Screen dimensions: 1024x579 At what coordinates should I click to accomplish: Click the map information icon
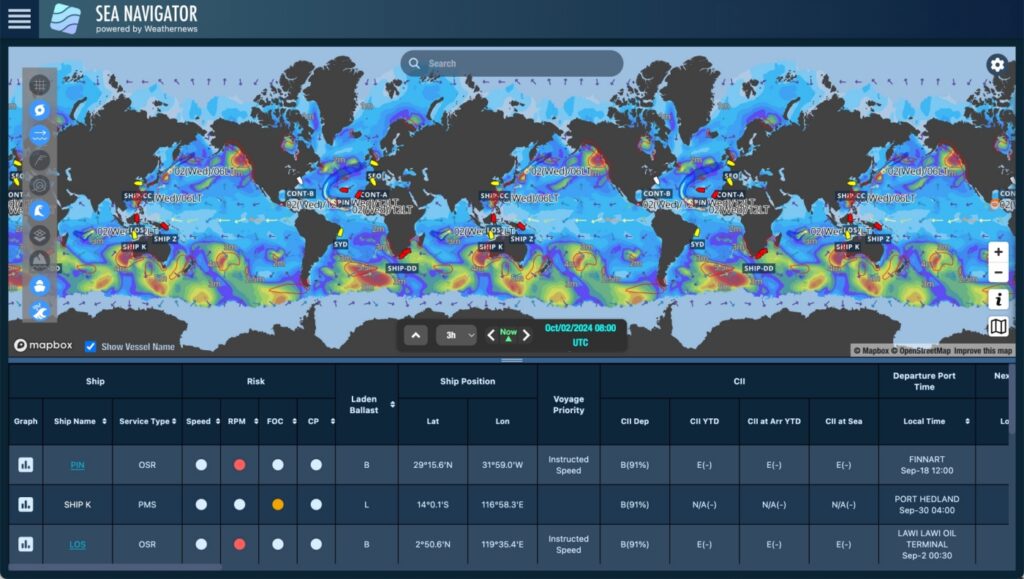(x=999, y=298)
